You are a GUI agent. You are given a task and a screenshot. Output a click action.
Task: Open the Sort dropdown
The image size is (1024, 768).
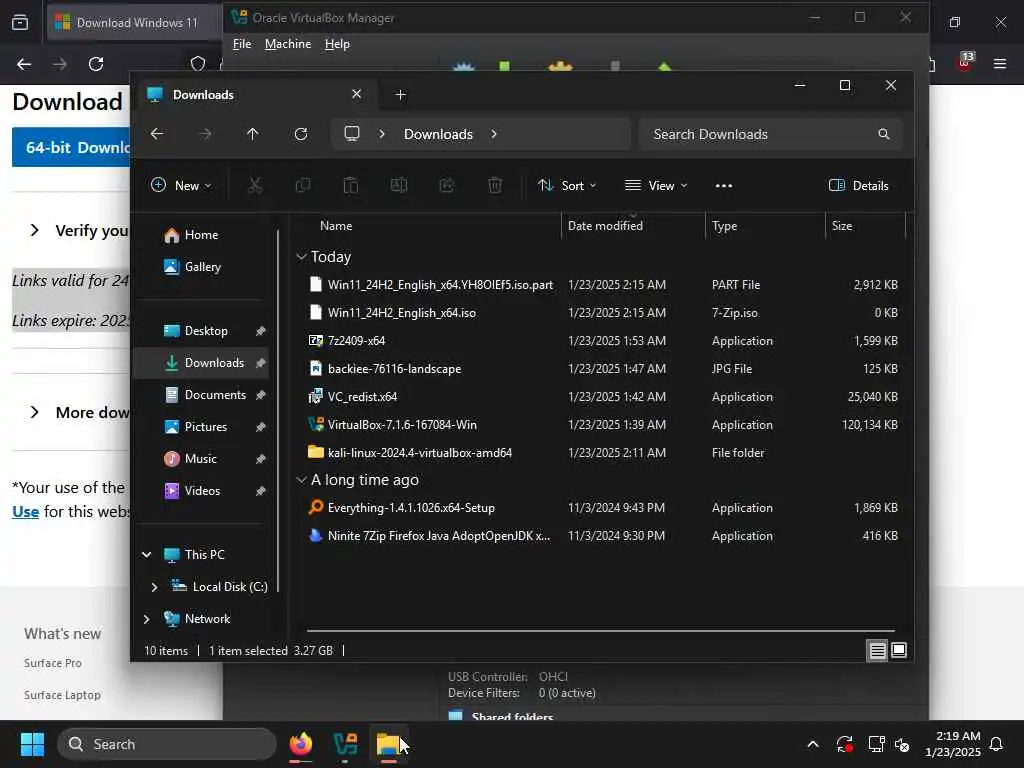click(x=567, y=185)
